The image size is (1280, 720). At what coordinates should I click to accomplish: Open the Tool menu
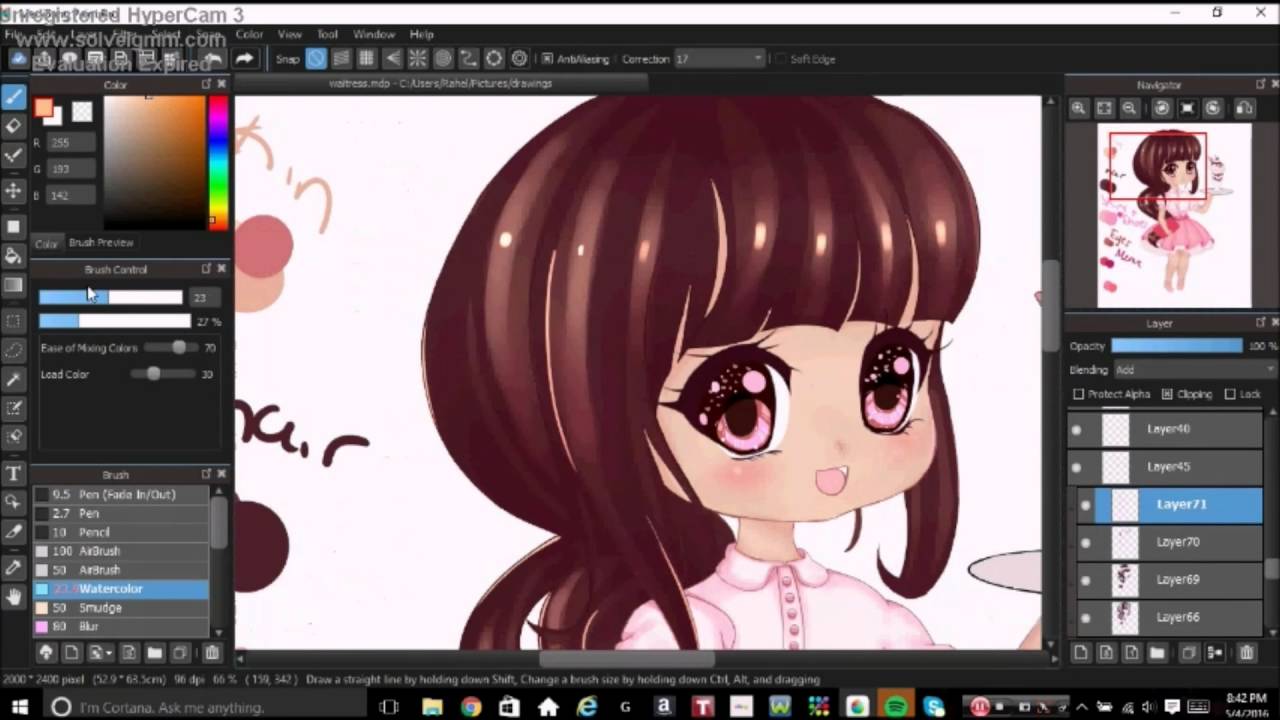pyautogui.click(x=327, y=34)
